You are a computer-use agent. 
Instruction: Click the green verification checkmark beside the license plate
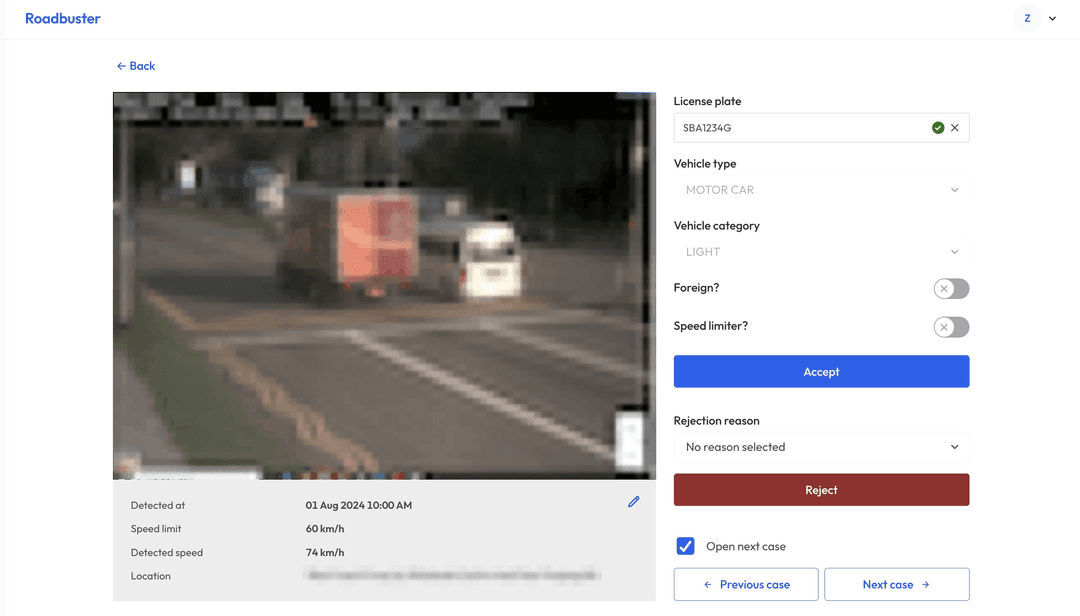coord(938,127)
